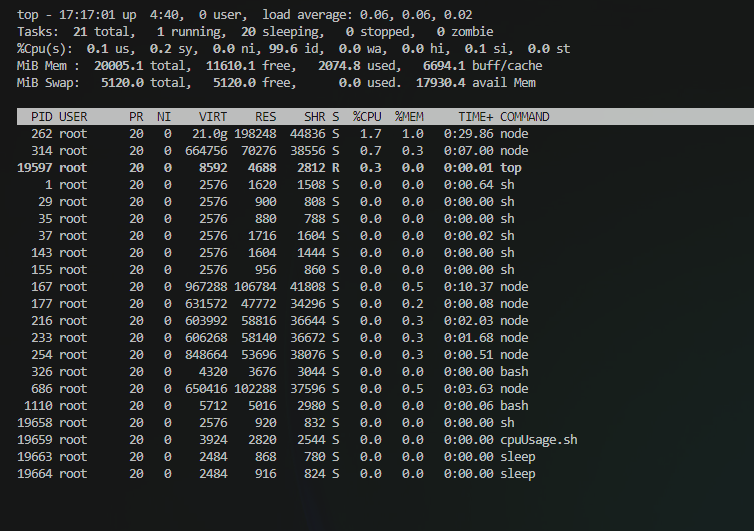Click '21 total' in Tasks line
The height and width of the screenshot is (531, 754).
tap(101, 32)
